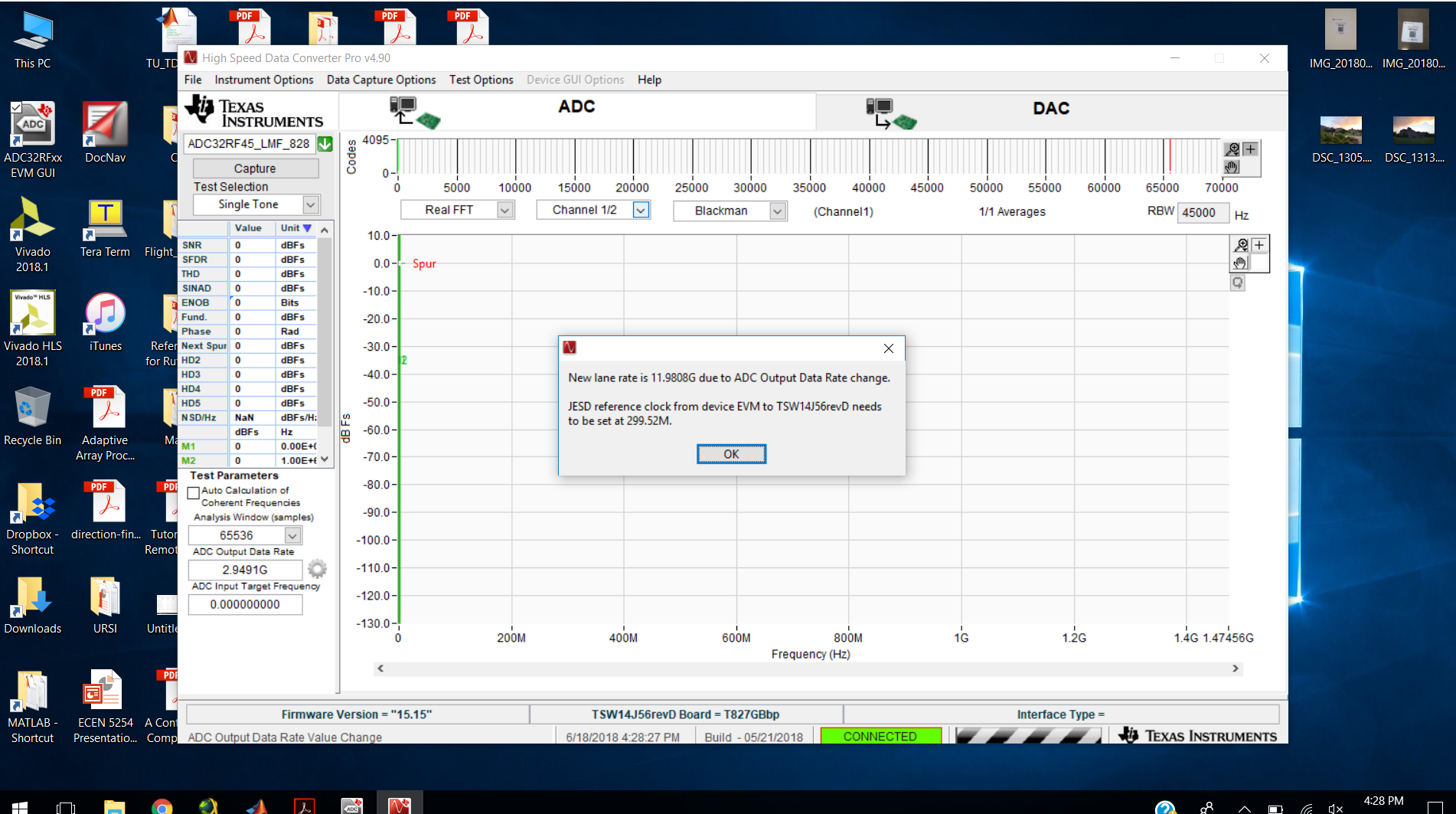
Task: Open the MATLAB Shortcut desktop icon
Action: click(x=33, y=705)
